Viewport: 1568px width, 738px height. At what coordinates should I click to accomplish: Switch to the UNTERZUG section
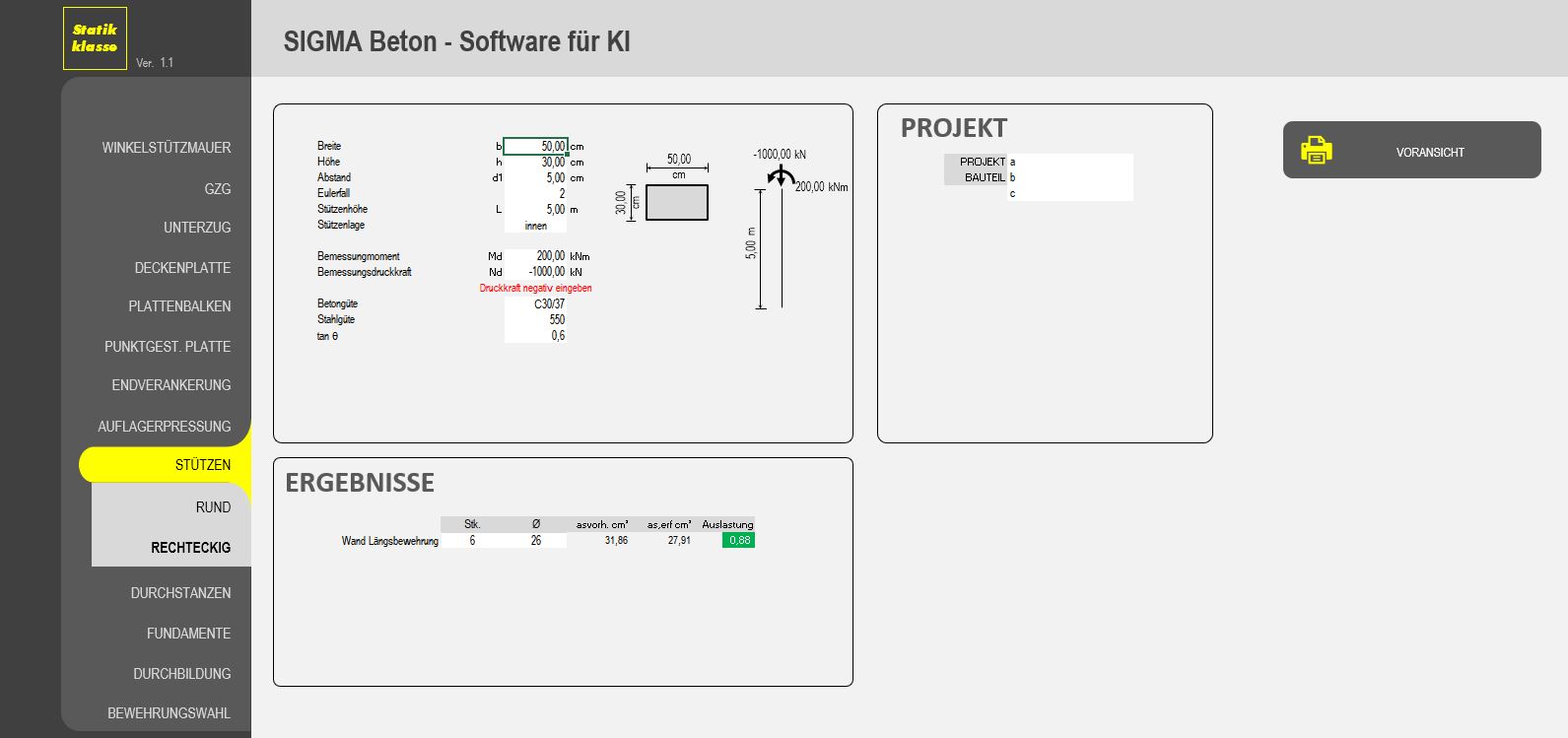point(196,228)
